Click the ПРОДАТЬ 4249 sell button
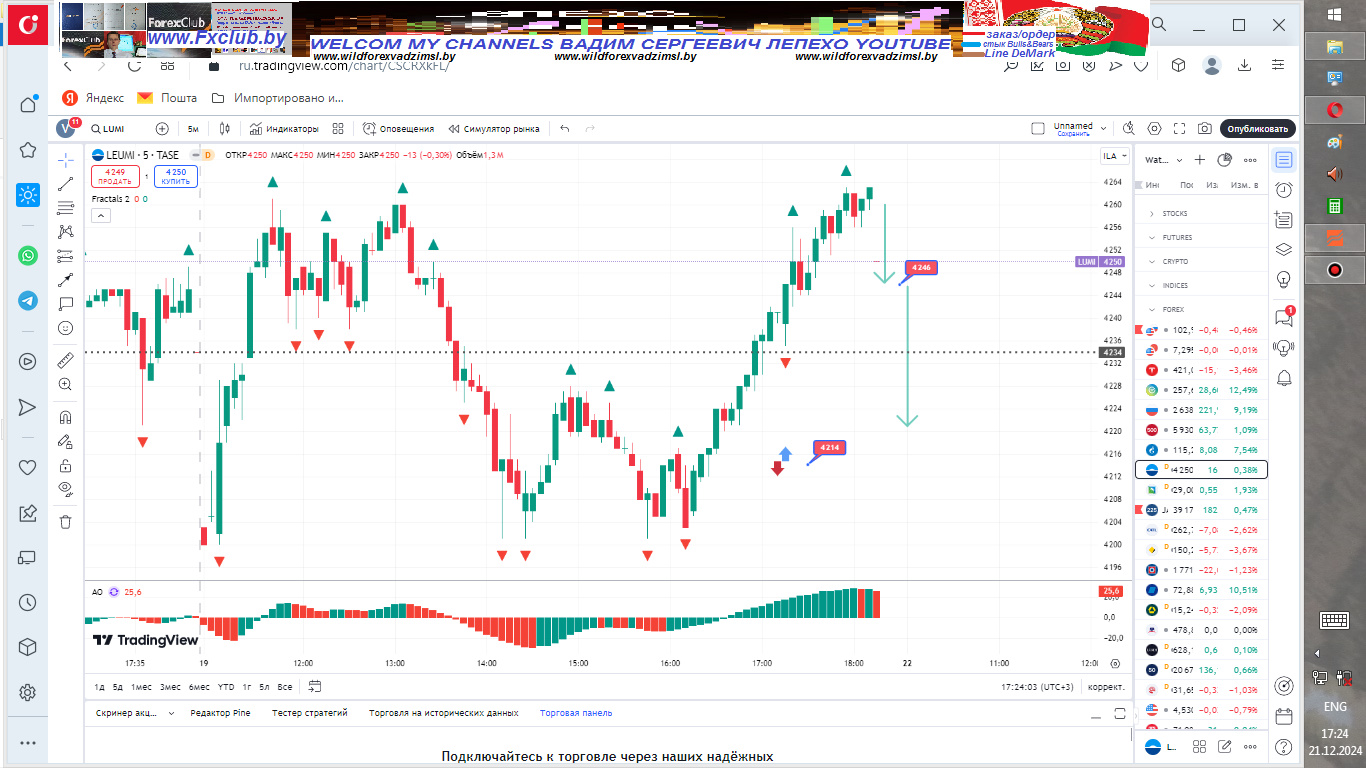Screen dimensions: 1366x768 point(115,177)
